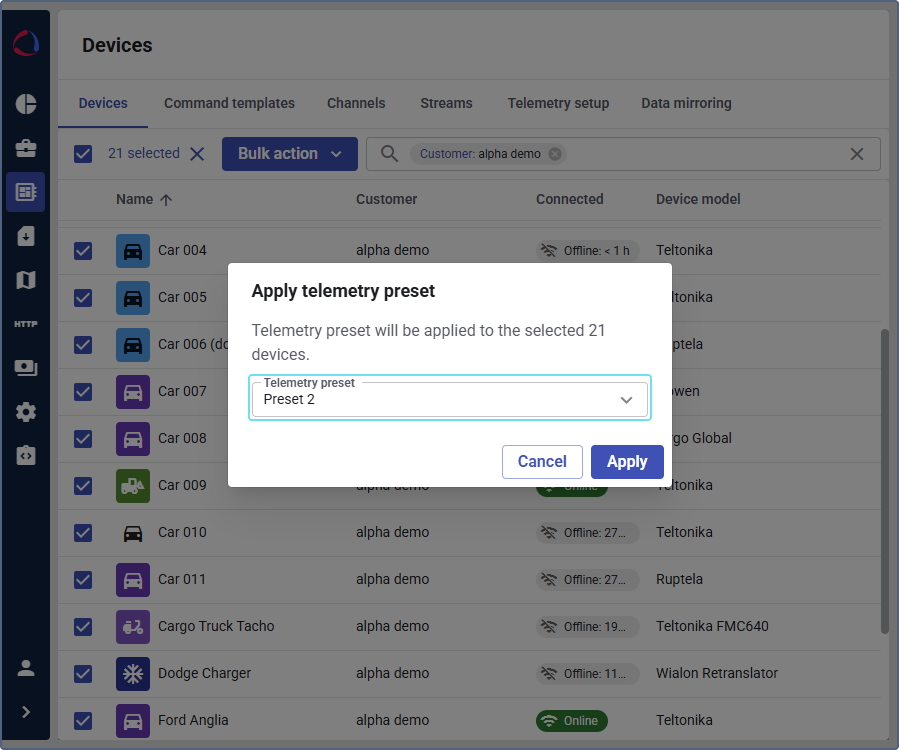Remove the Customer: alpha demo filter chip

click(555, 154)
